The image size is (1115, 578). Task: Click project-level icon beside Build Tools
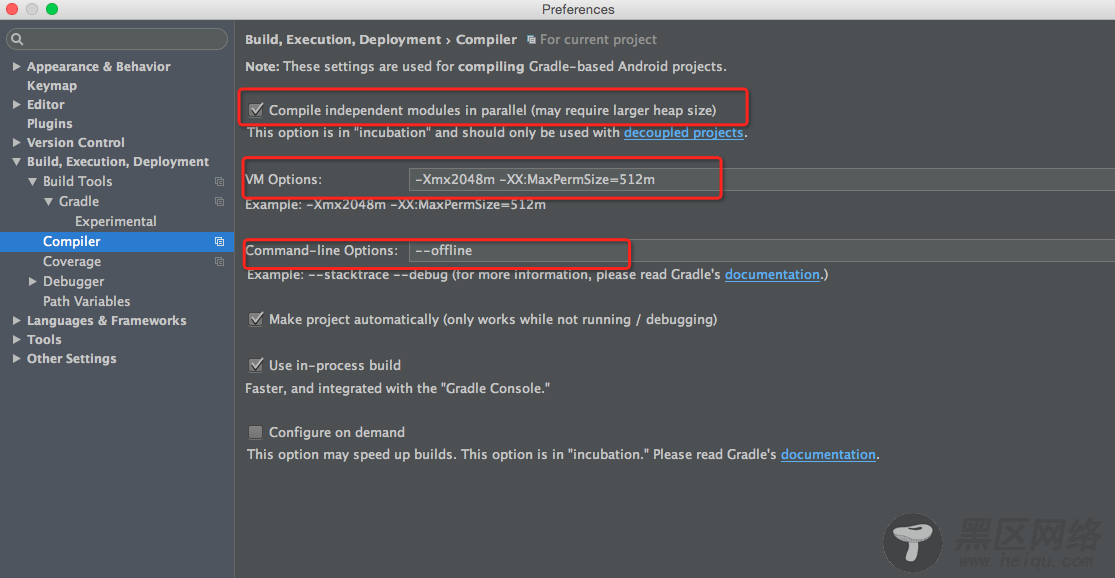(x=220, y=182)
